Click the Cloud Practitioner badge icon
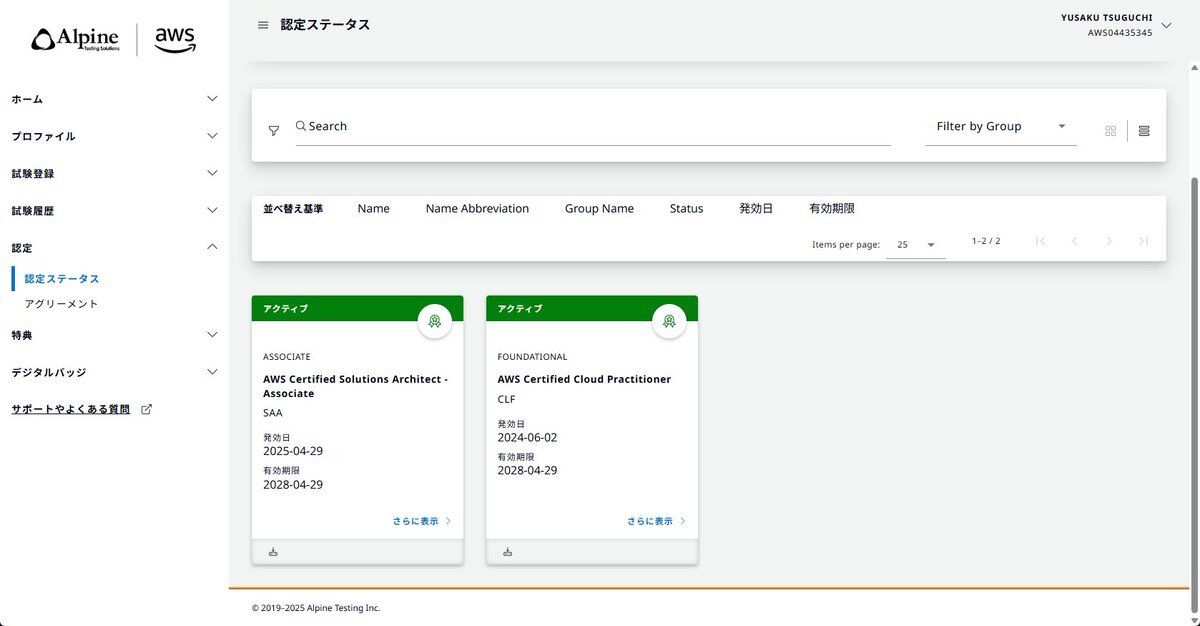The width and height of the screenshot is (1200, 626). click(669, 321)
